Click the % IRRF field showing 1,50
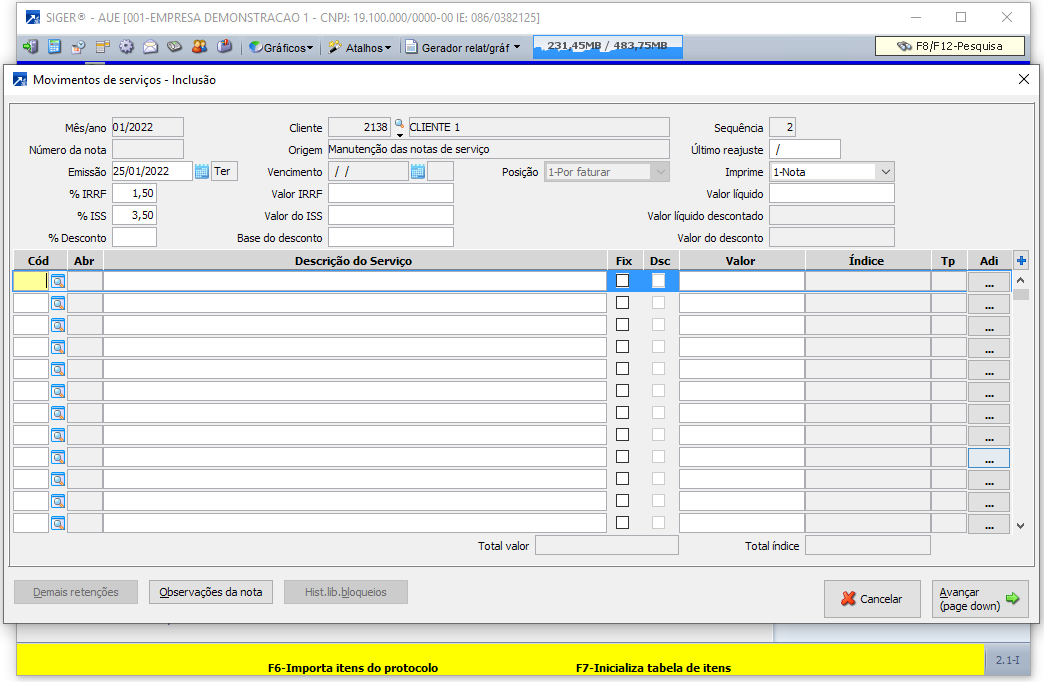1044x682 pixels. tap(134, 193)
